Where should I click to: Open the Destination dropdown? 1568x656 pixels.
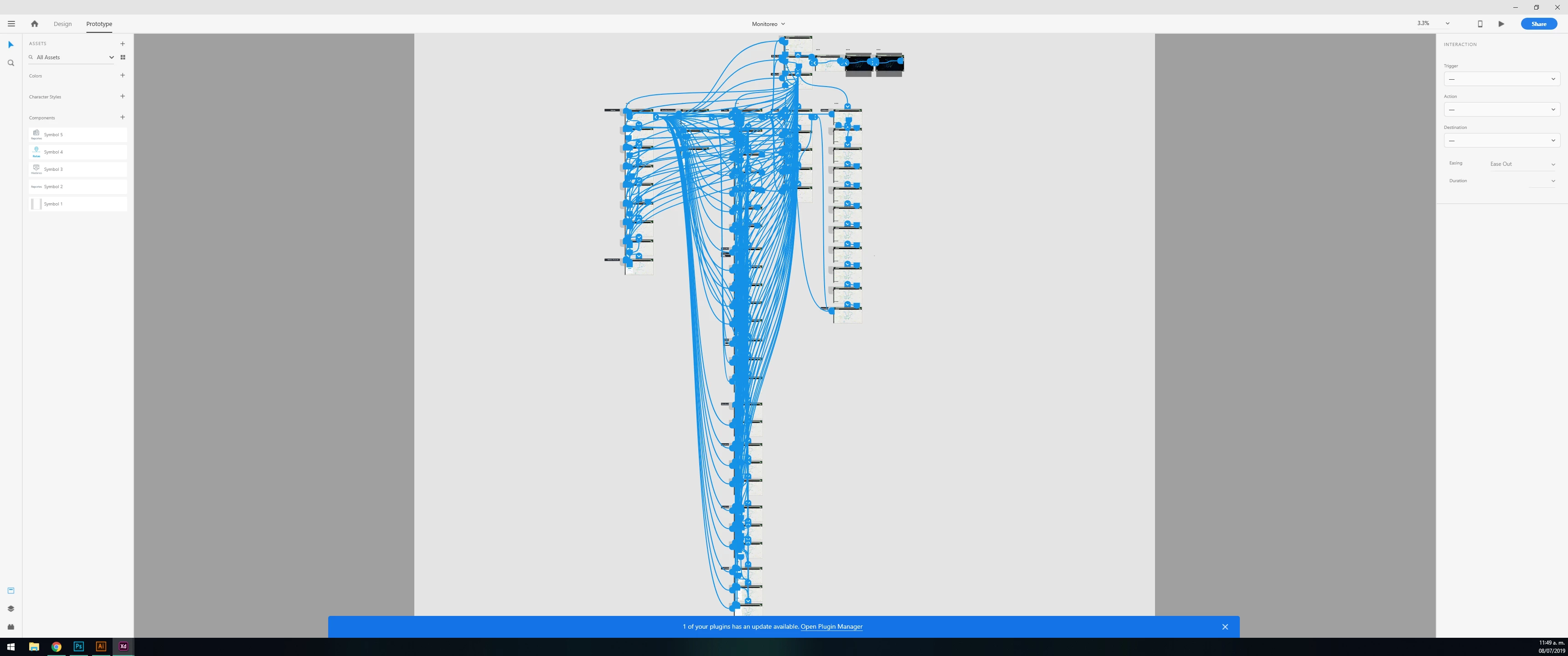point(1501,141)
